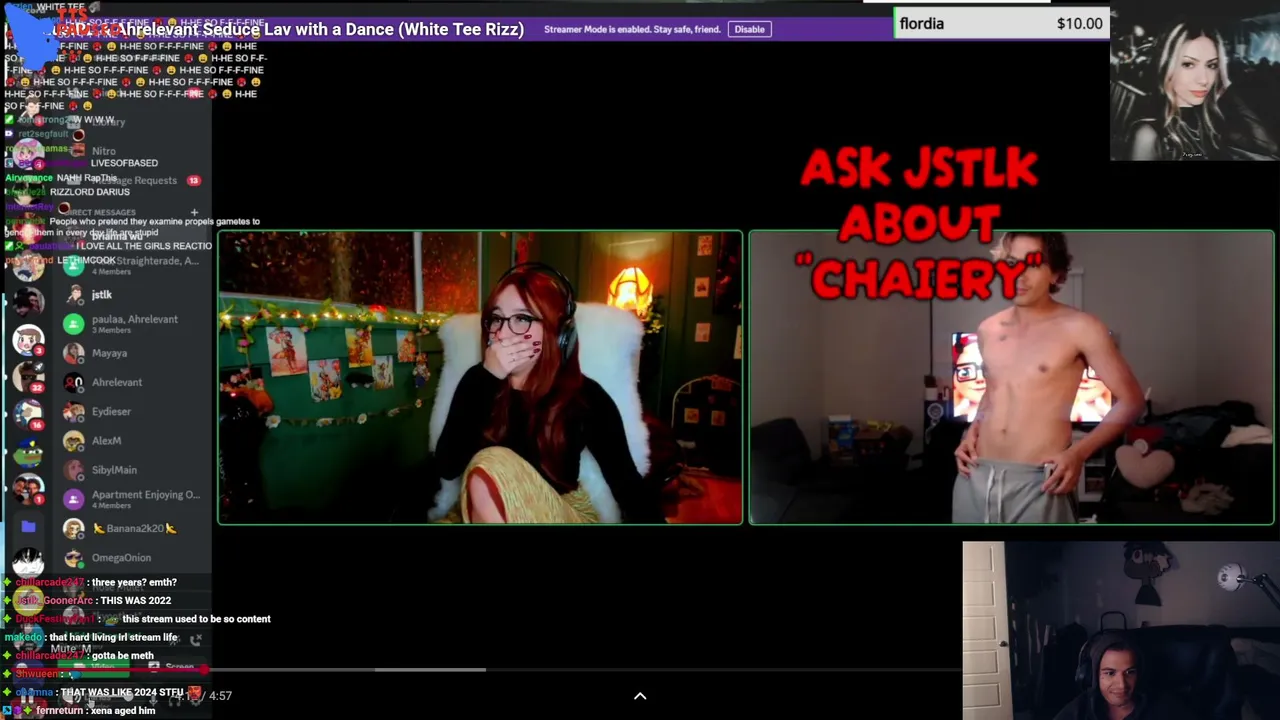Image resolution: width=1280 pixels, height=720 pixels.
Task: Click Ahrelevant's avatar in the DM list
Action: [x=73, y=382]
